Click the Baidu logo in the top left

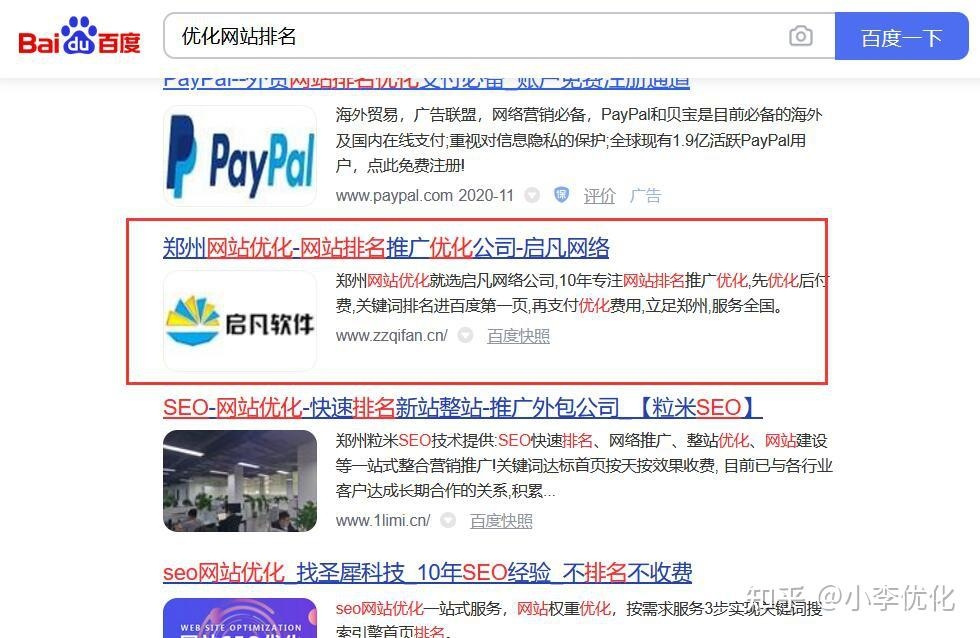(x=78, y=36)
